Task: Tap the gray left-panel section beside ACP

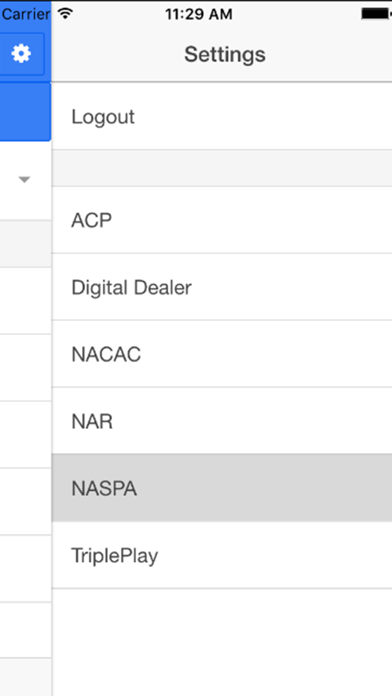Action: pos(25,243)
